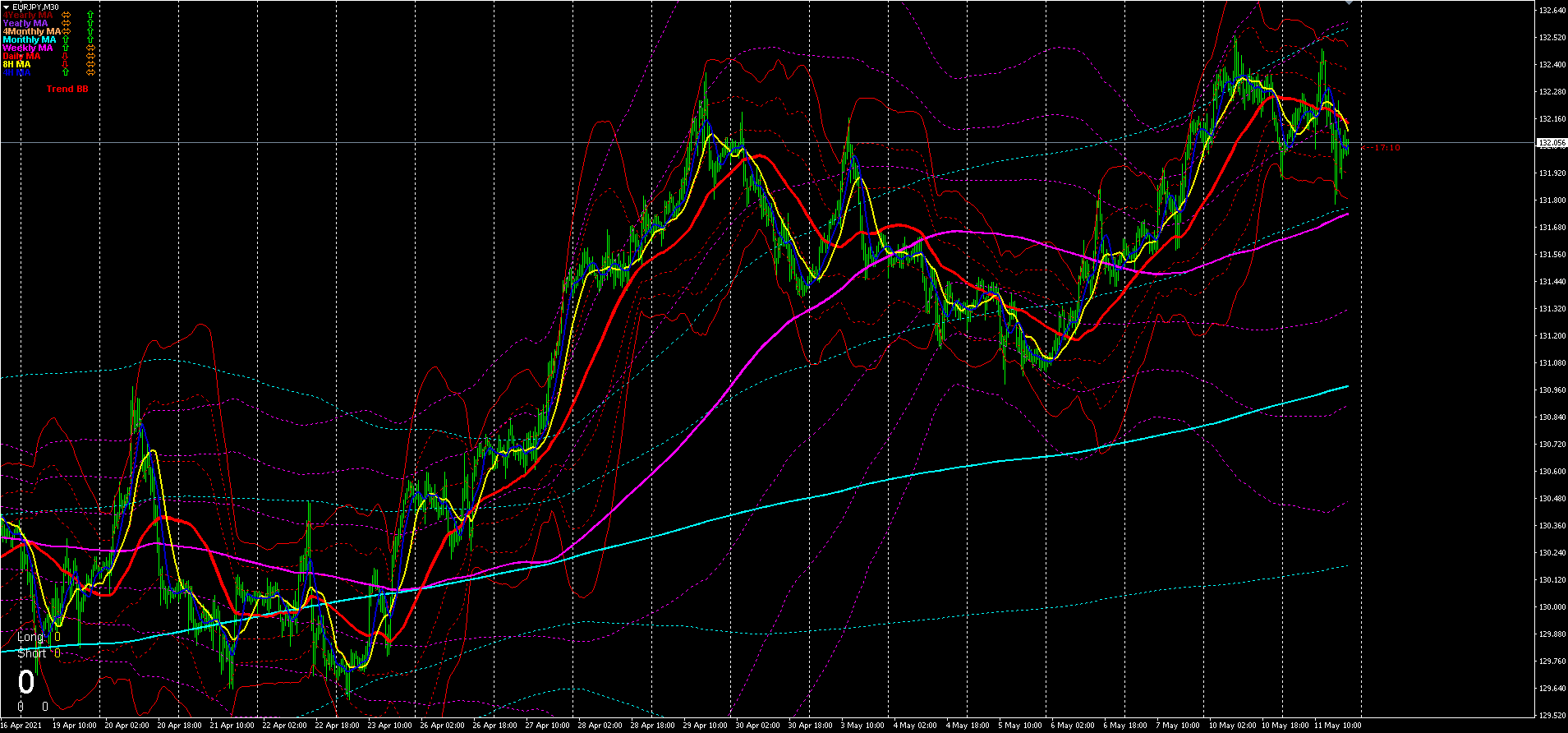The height and width of the screenshot is (733, 1568).
Task: Click the Short 0 position counter
Action: pyautogui.click(x=39, y=653)
